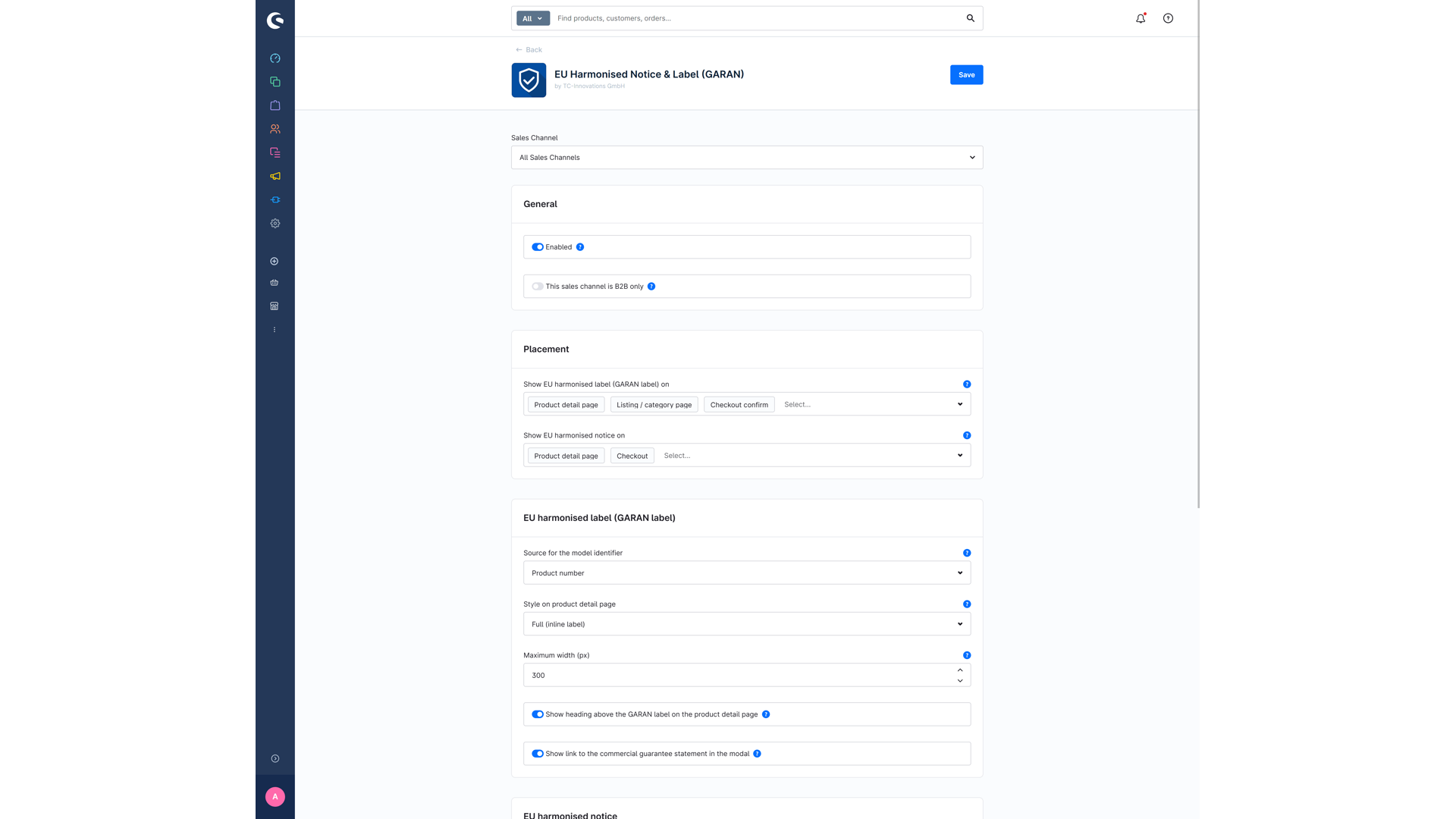
Task: Open the notifications bell
Action: [x=1141, y=18]
